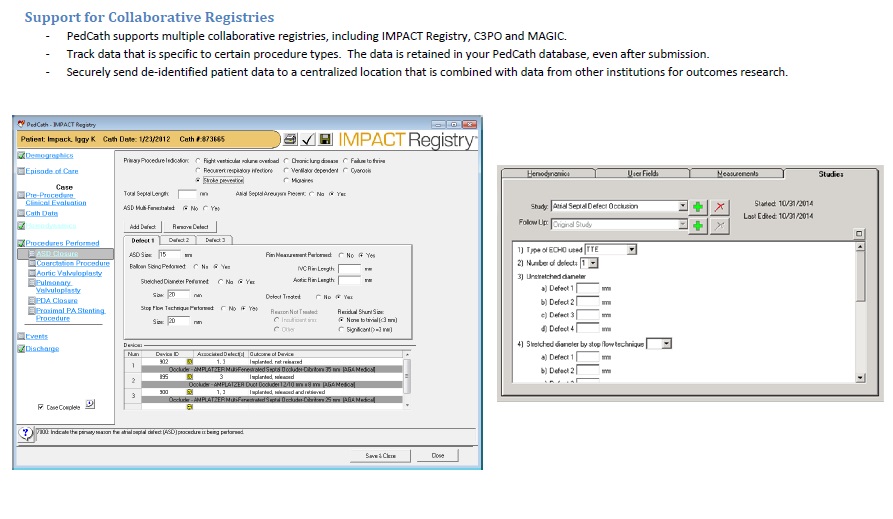Viewport: 893px width, 519px height.
Task: Open the Study dropdown Atrial Septal Defect Occlusion
Action: 682,206
